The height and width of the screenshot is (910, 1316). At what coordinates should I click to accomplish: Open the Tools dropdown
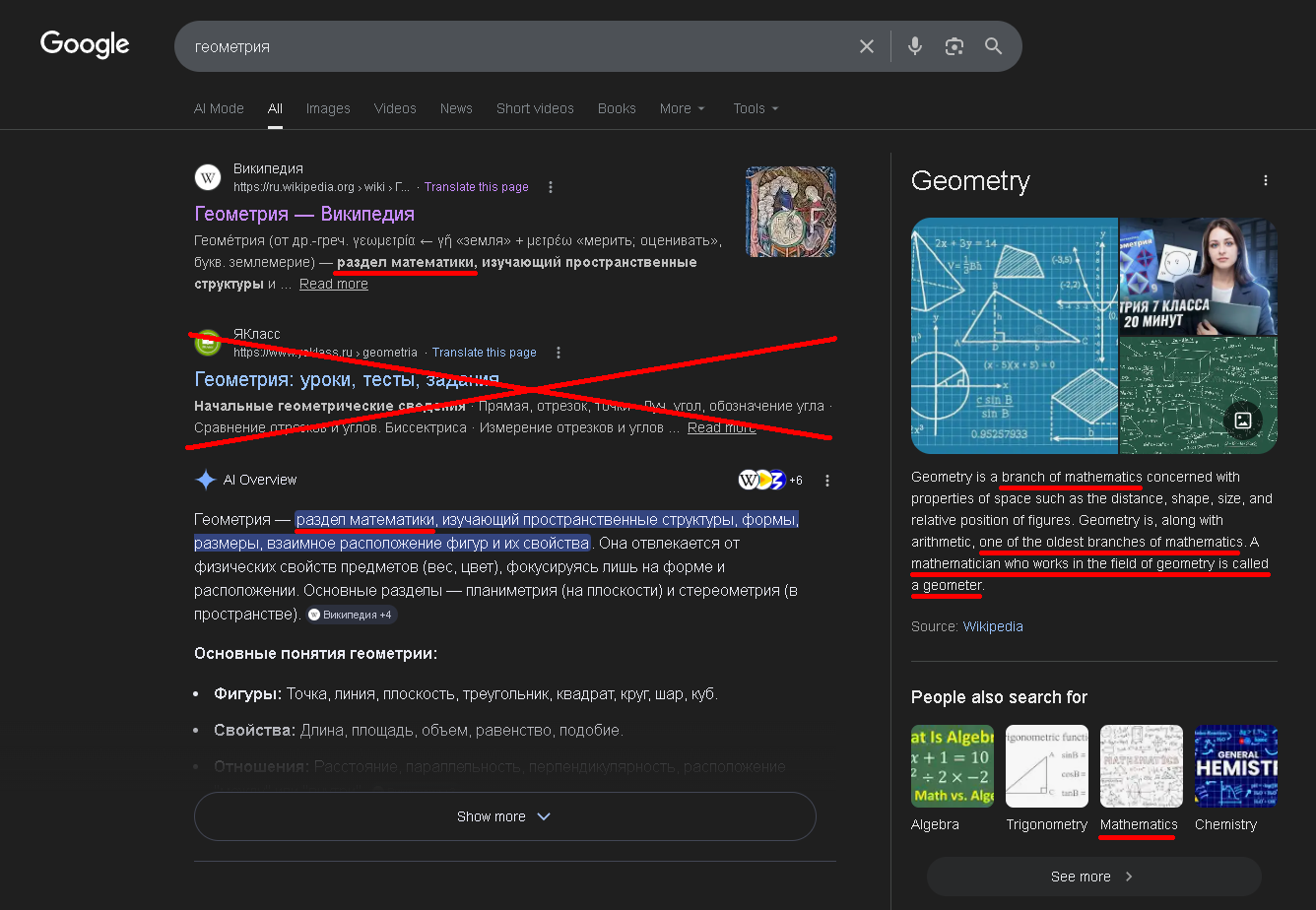756,108
